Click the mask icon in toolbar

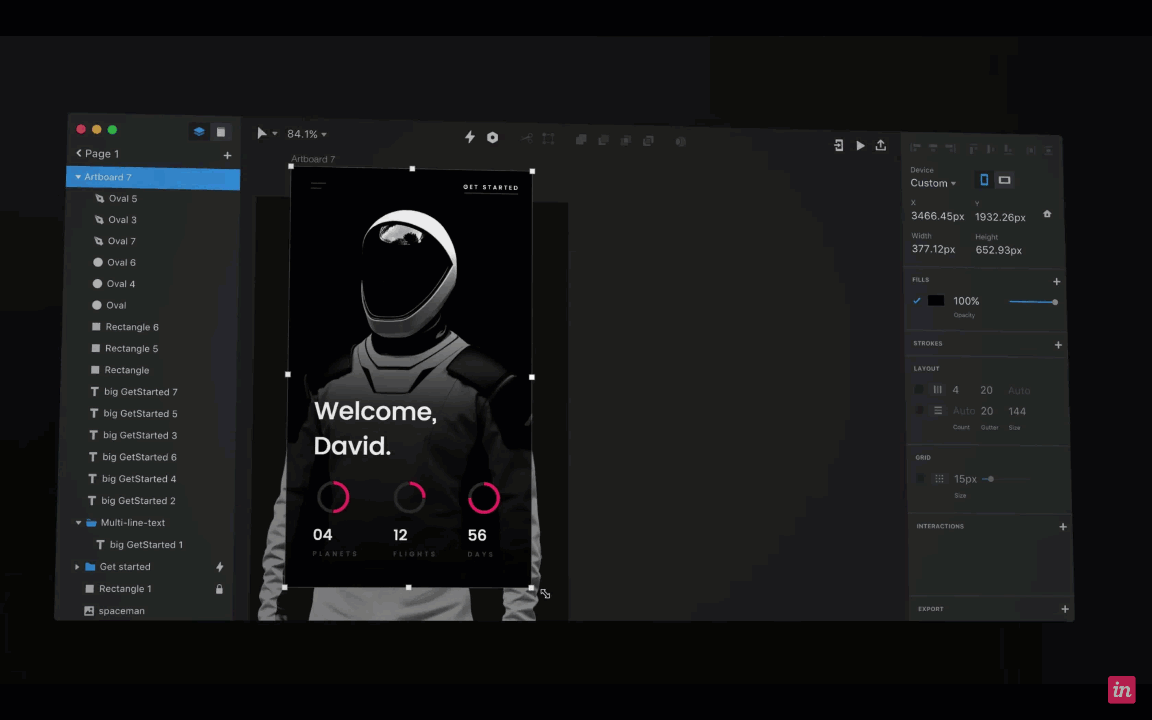click(x=681, y=141)
